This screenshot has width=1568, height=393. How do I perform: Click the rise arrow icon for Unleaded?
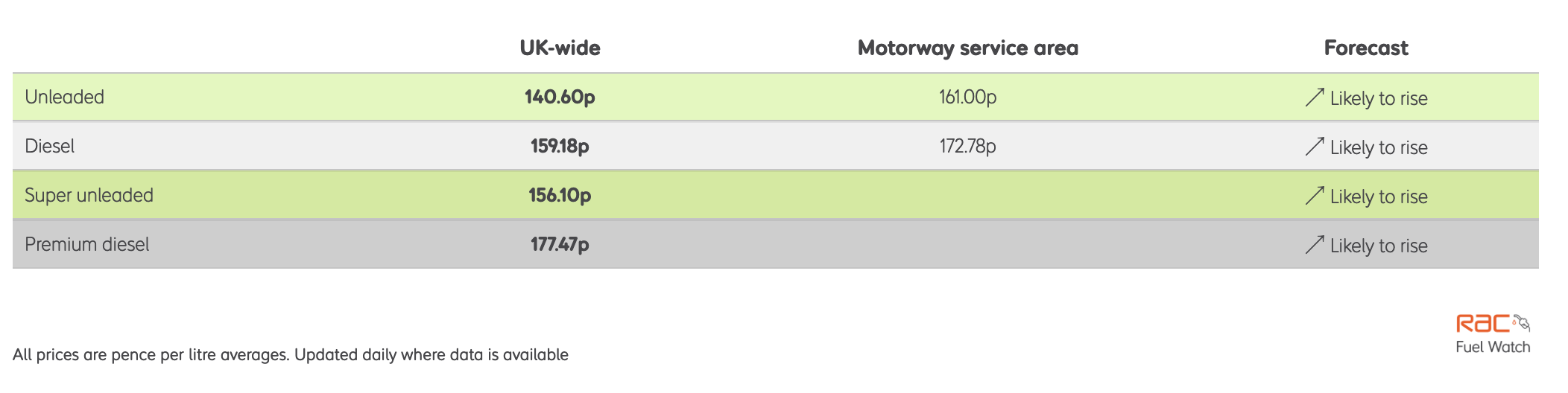[x=1315, y=98]
